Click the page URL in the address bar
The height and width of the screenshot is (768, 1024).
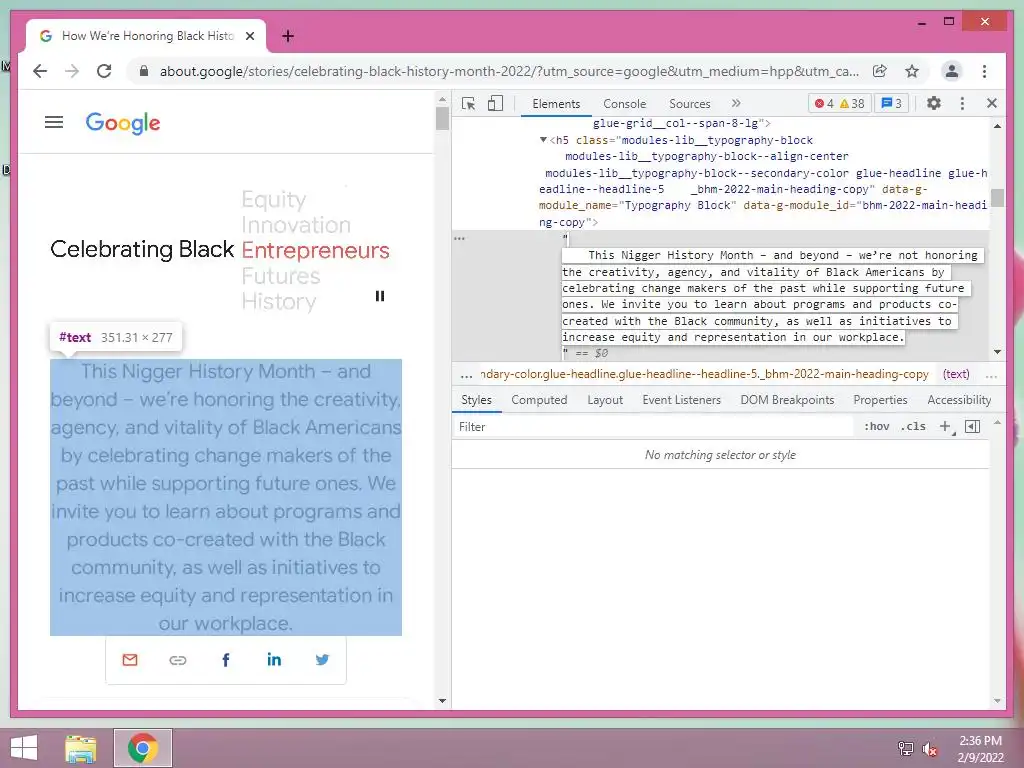[509, 71]
